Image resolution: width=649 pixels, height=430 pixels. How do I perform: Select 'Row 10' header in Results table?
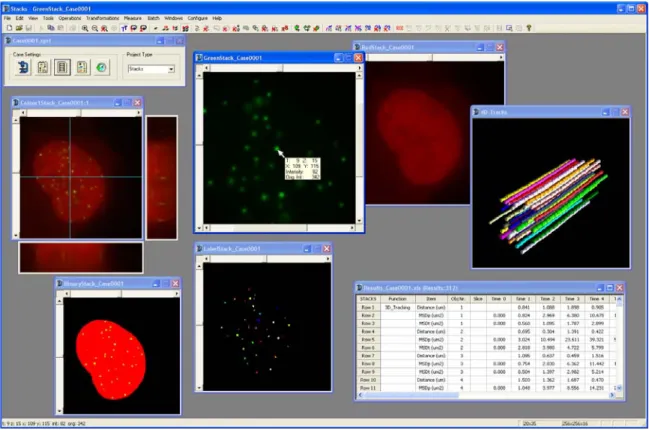pos(368,380)
